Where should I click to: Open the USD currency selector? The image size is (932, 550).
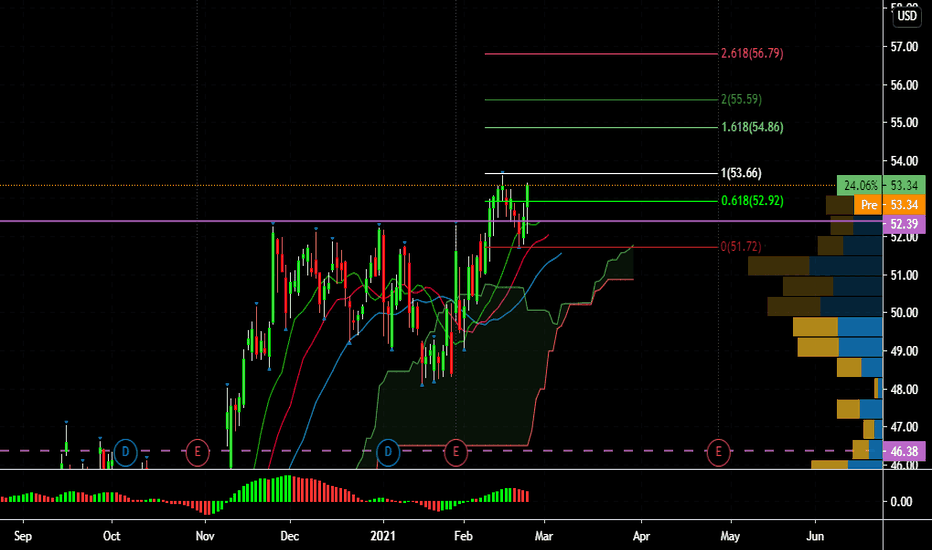(907, 16)
